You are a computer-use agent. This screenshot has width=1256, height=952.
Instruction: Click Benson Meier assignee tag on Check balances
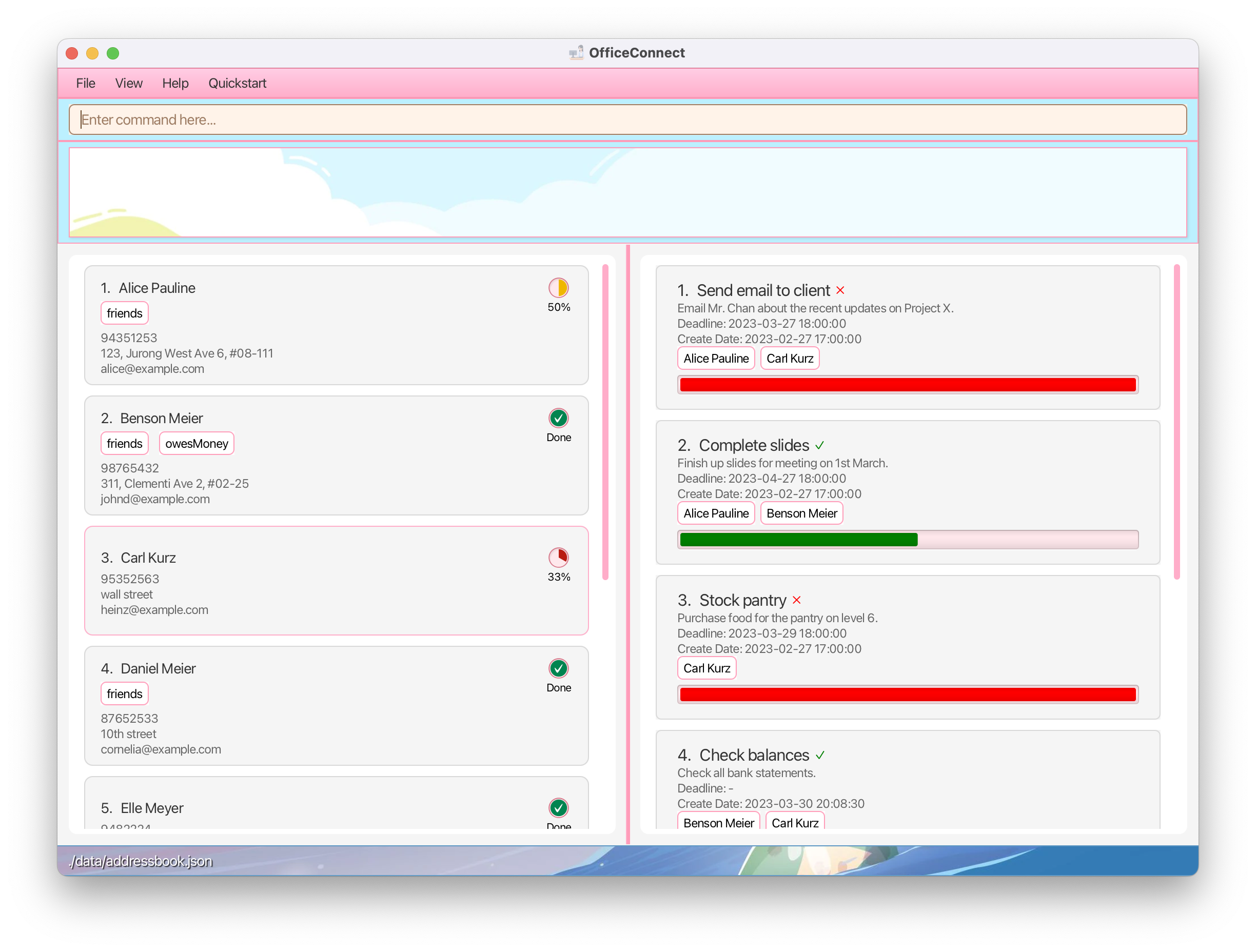719,821
